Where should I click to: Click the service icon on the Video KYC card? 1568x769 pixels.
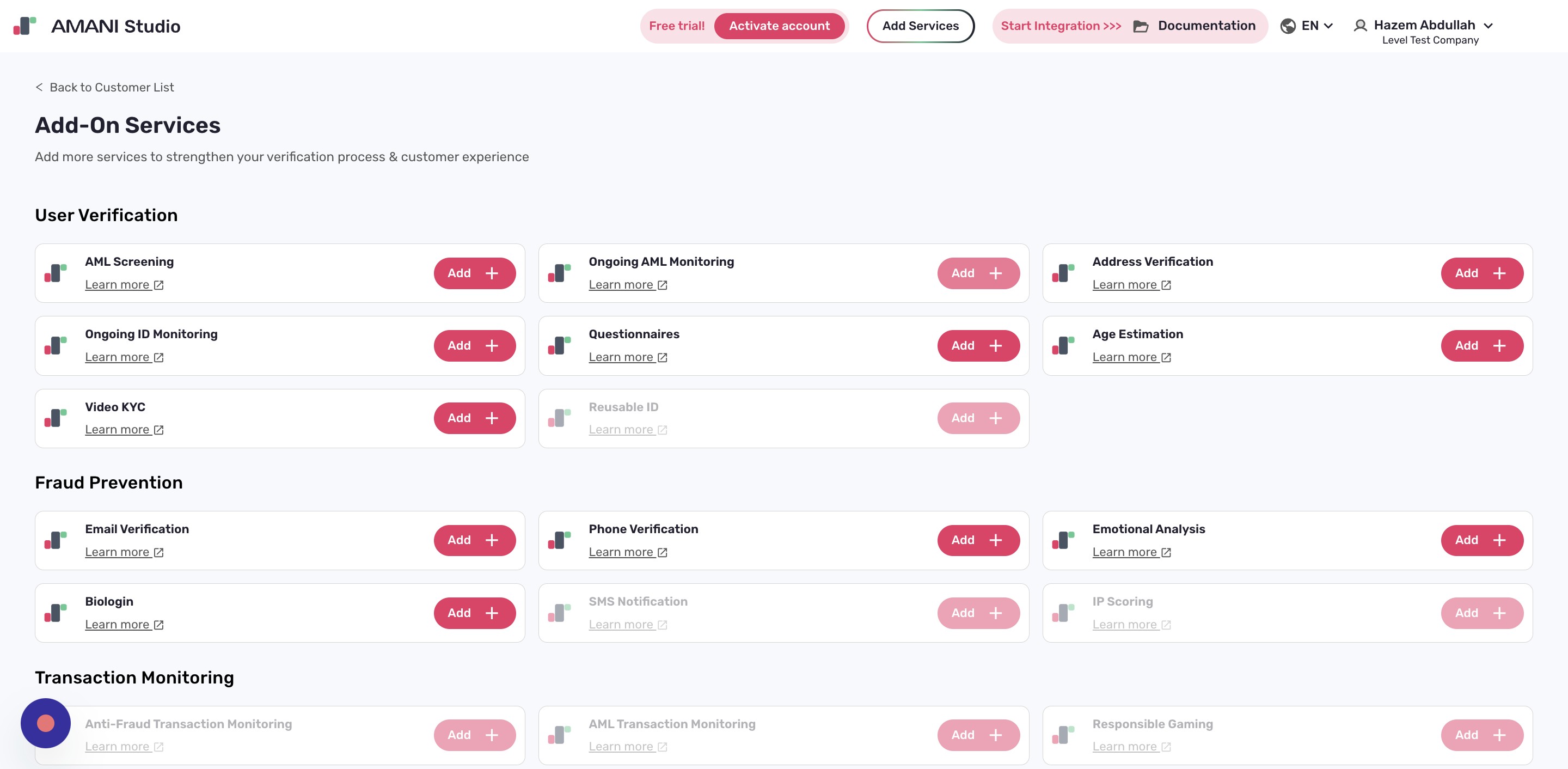(56, 418)
